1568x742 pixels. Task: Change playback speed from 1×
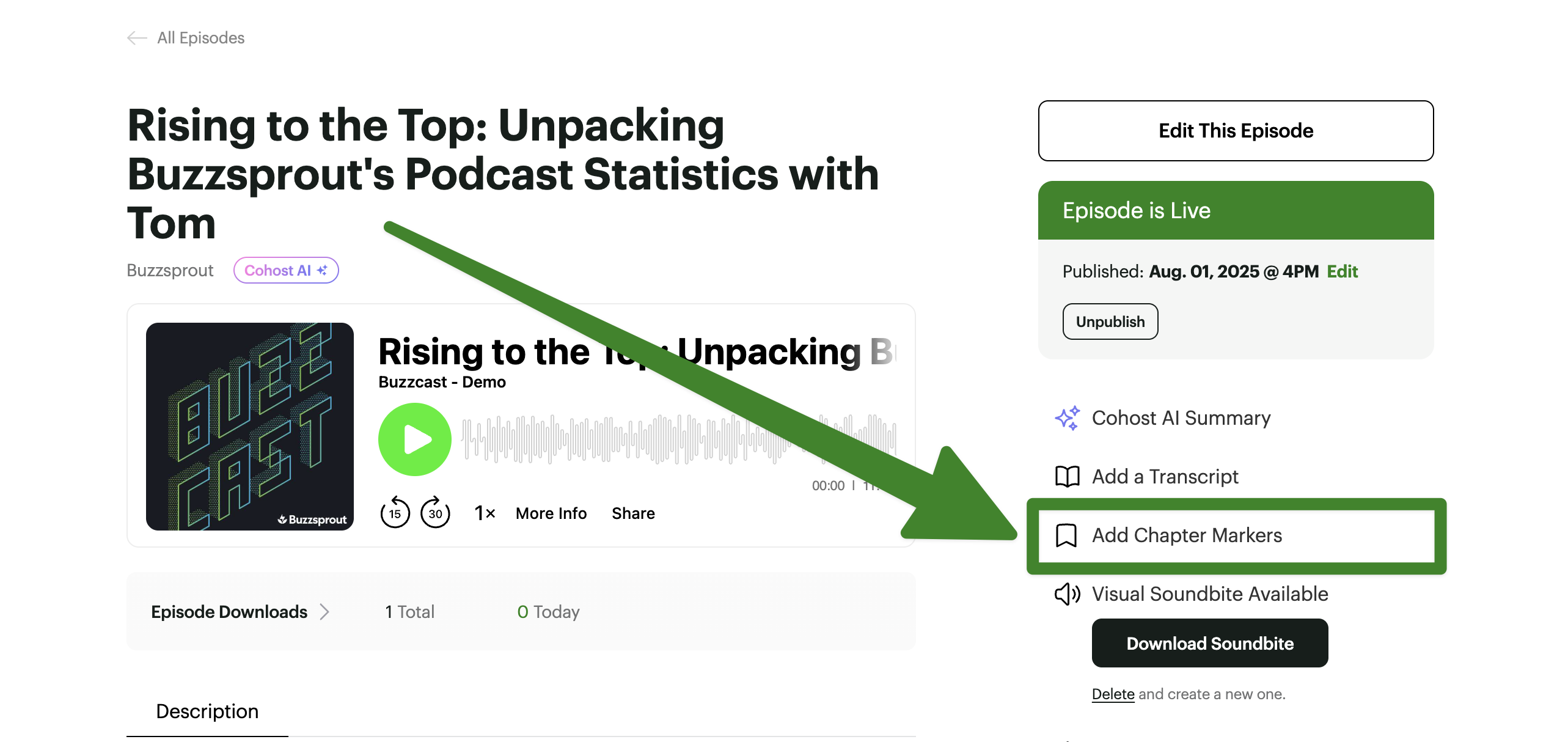point(485,513)
